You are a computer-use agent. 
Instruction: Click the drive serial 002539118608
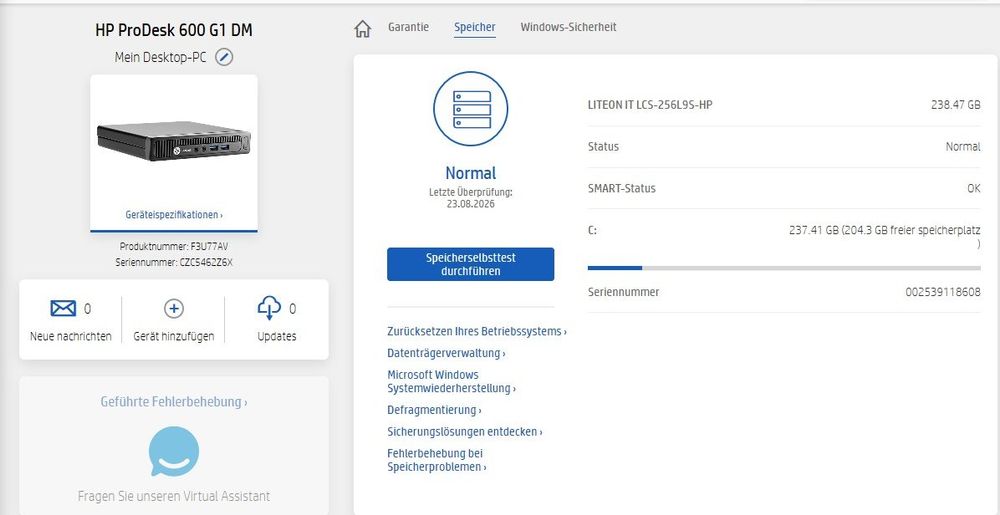[x=943, y=292]
